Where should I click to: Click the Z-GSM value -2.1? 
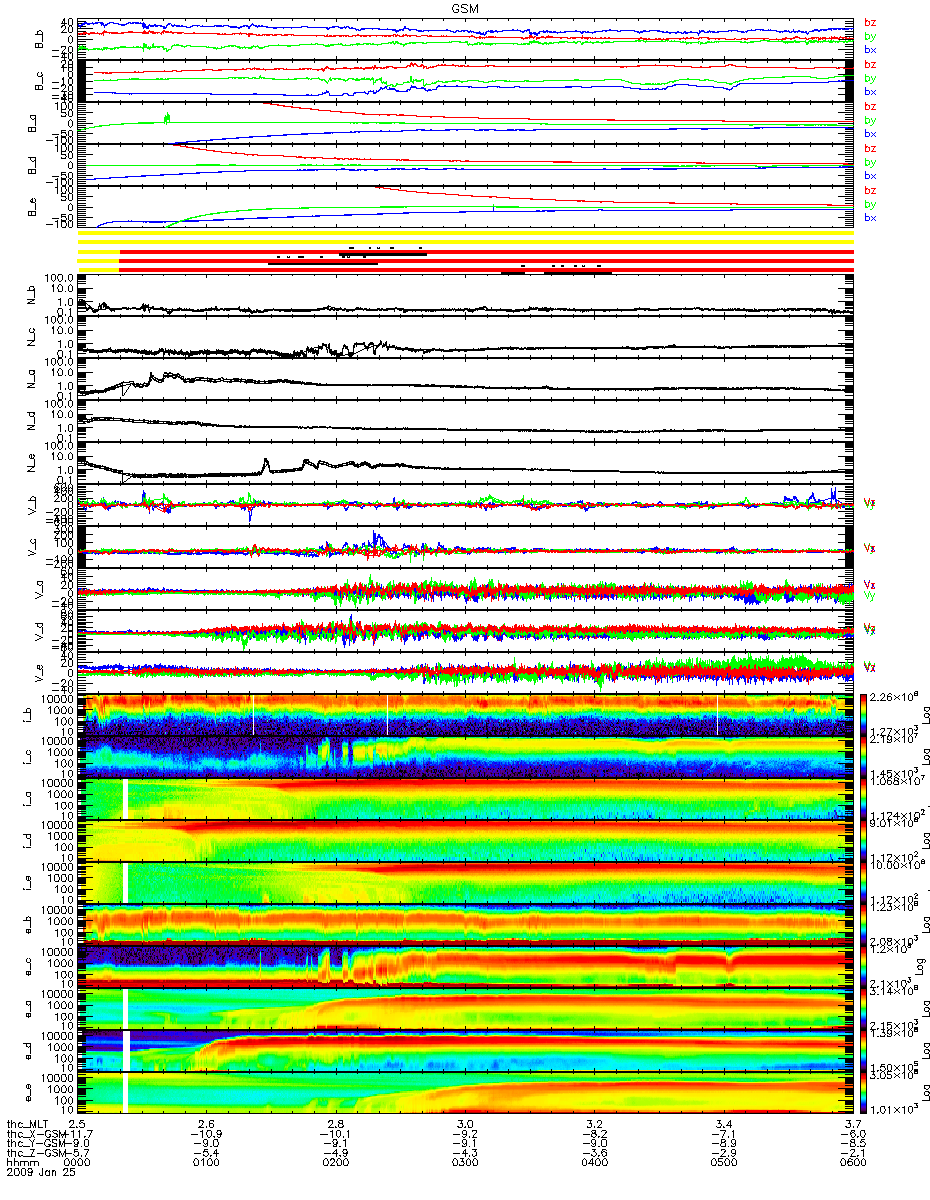(853, 1155)
